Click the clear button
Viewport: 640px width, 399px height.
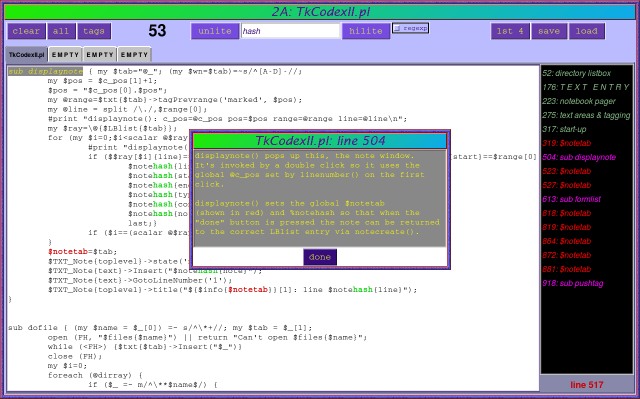click(x=27, y=31)
